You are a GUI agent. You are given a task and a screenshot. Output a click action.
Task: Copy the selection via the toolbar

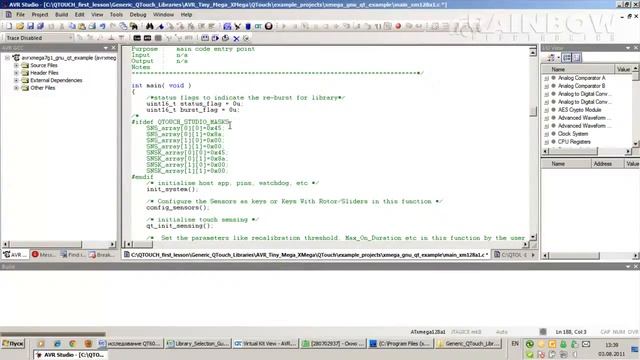(x=72, y=26)
